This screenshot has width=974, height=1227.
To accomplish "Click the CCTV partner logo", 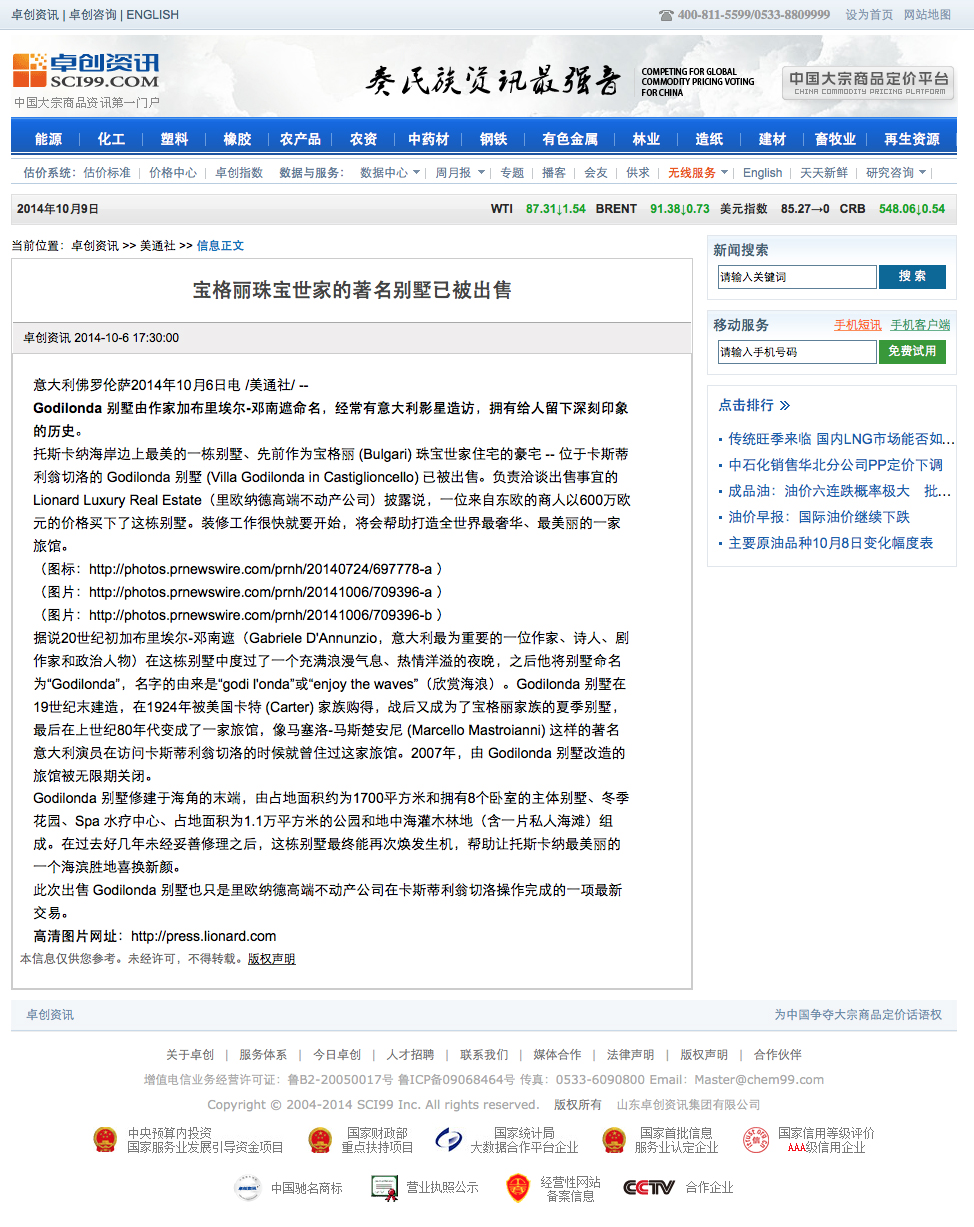I will tap(649, 1187).
